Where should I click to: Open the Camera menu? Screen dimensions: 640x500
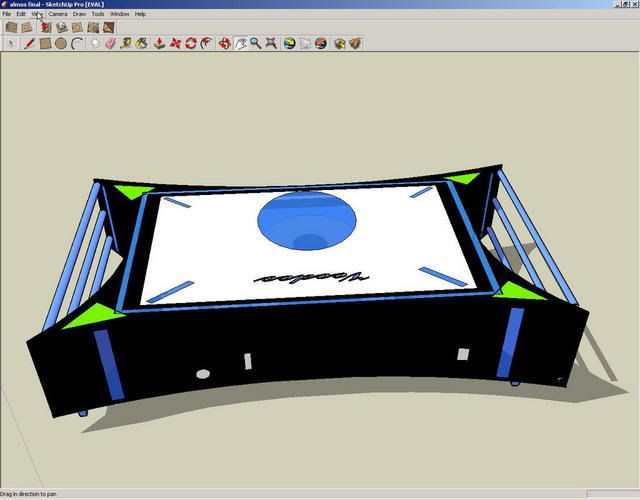(x=58, y=14)
